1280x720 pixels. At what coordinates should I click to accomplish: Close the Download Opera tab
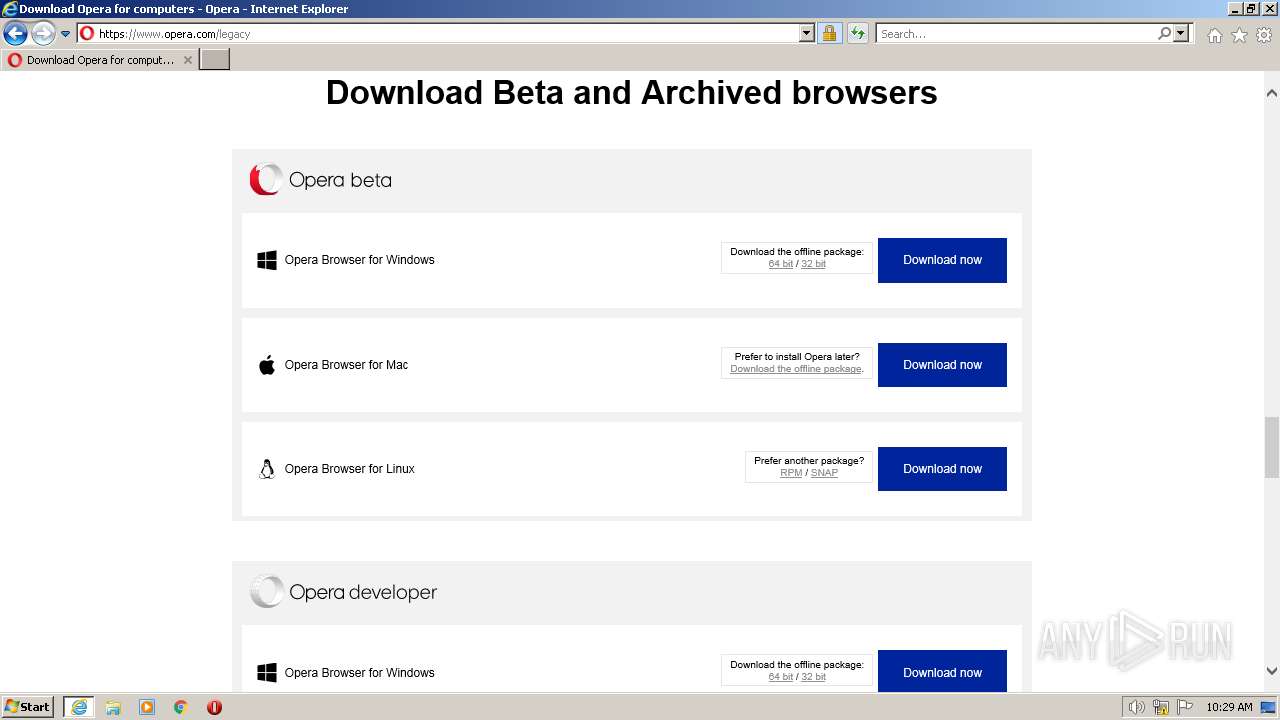coord(187,60)
